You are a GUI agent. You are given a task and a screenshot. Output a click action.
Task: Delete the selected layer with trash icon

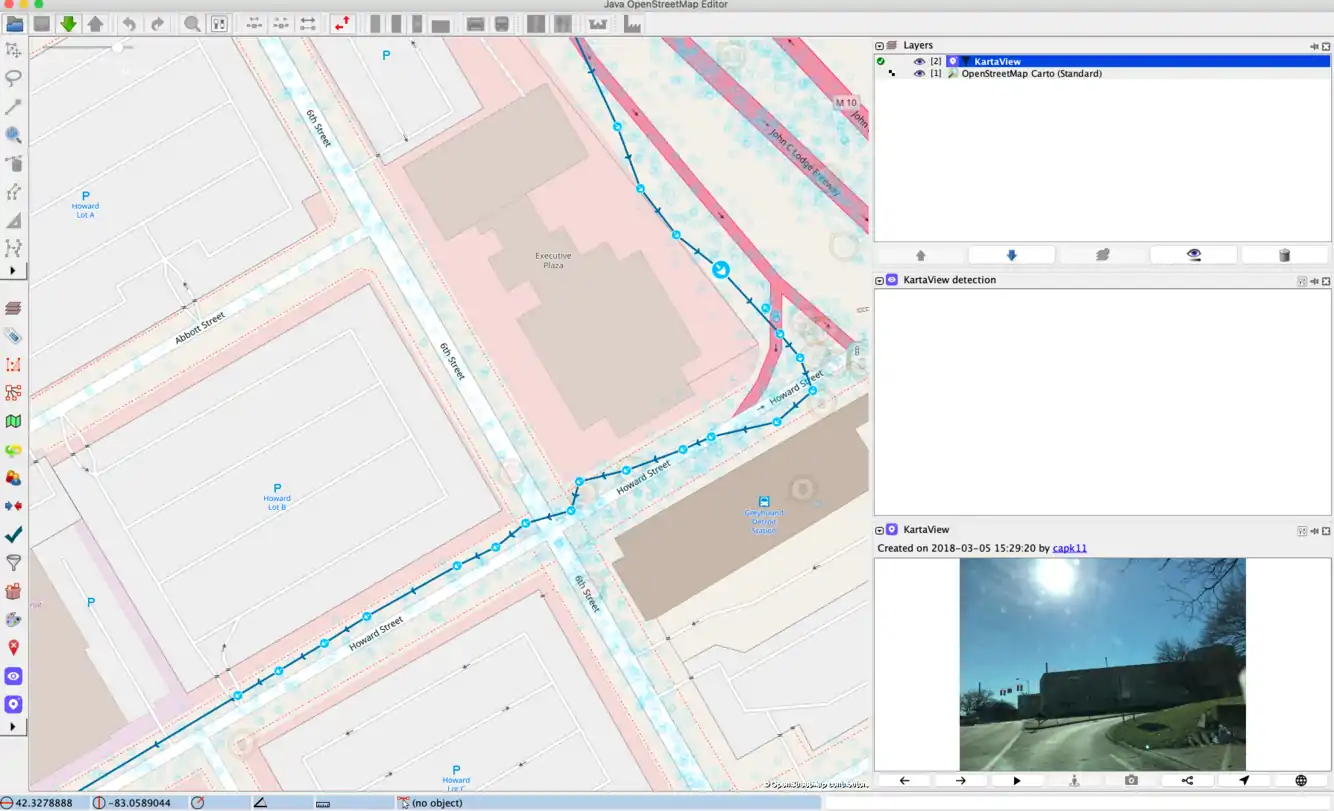(x=1284, y=255)
